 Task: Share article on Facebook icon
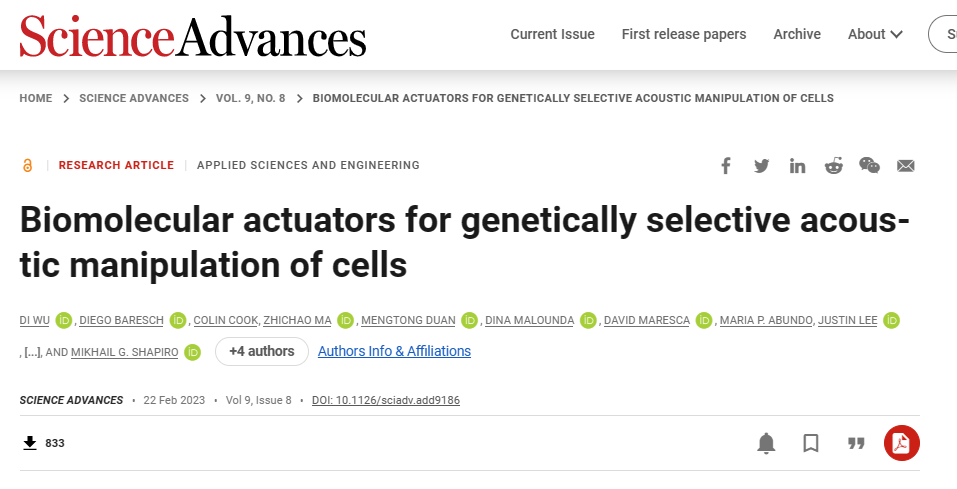click(x=726, y=165)
